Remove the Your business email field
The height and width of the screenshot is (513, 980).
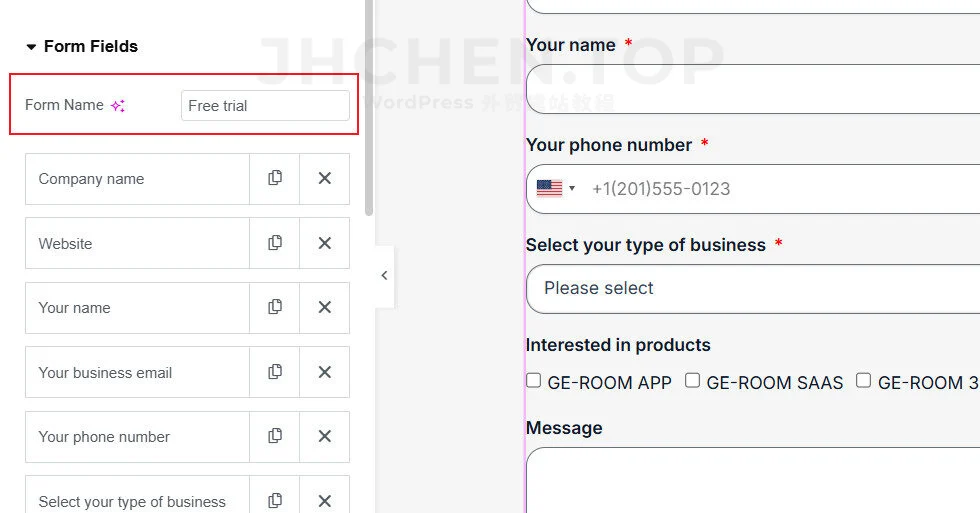(x=324, y=372)
